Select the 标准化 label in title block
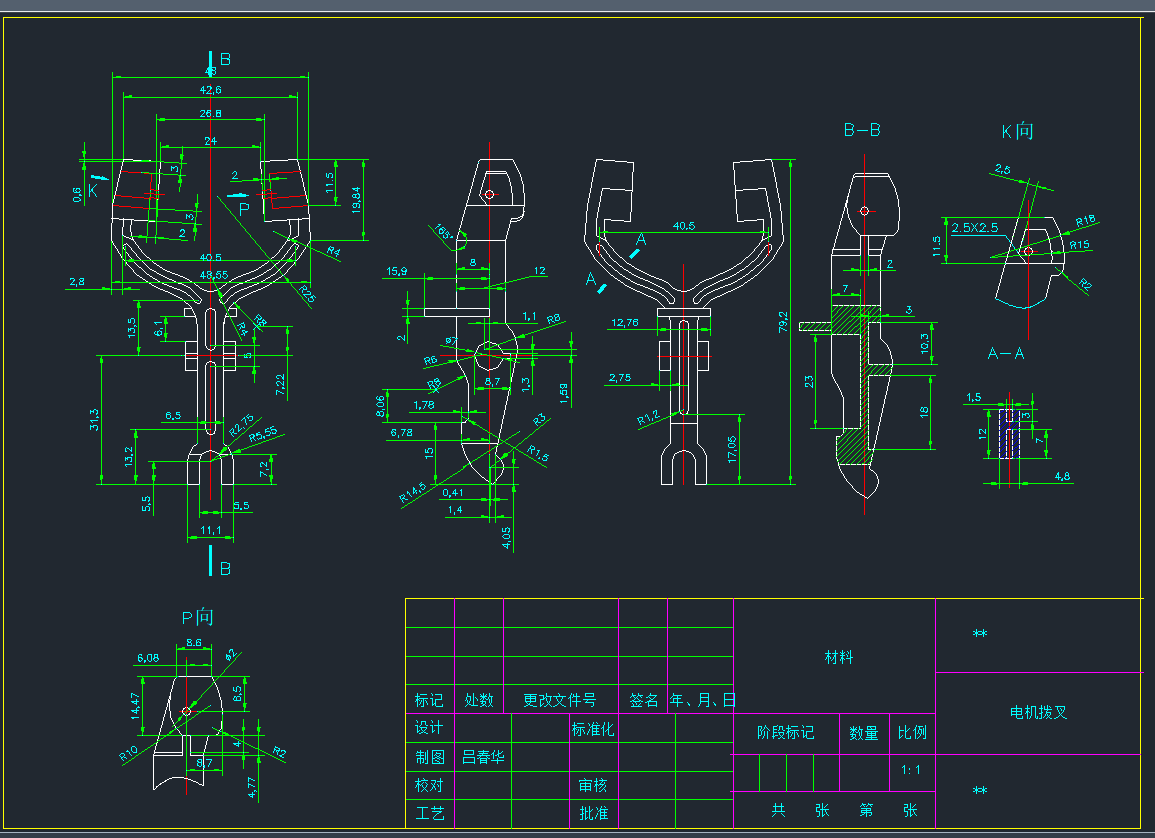 pos(592,729)
